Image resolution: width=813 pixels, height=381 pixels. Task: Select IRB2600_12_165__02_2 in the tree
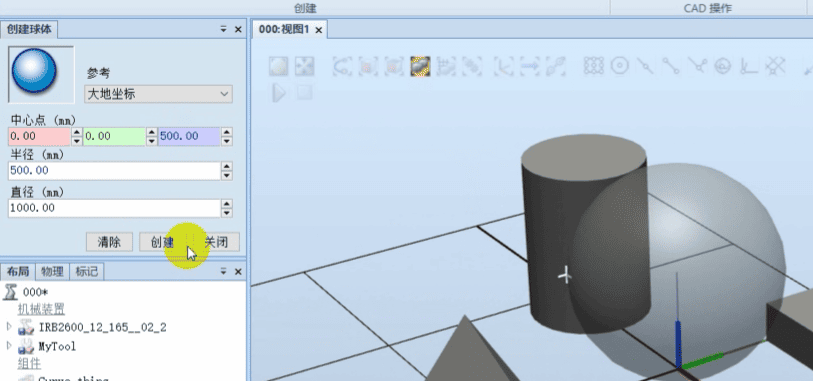coord(103,328)
